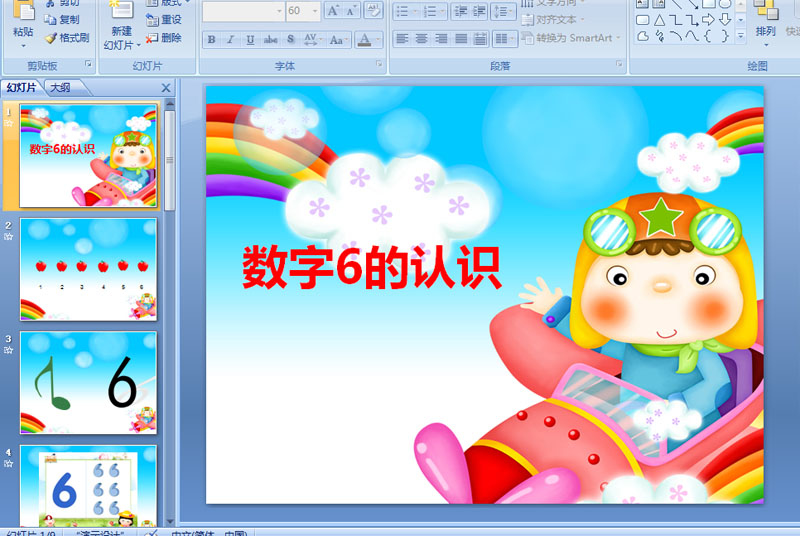The image size is (800, 536).
Task: Open the font name dropdown arrow
Action: [279, 11]
